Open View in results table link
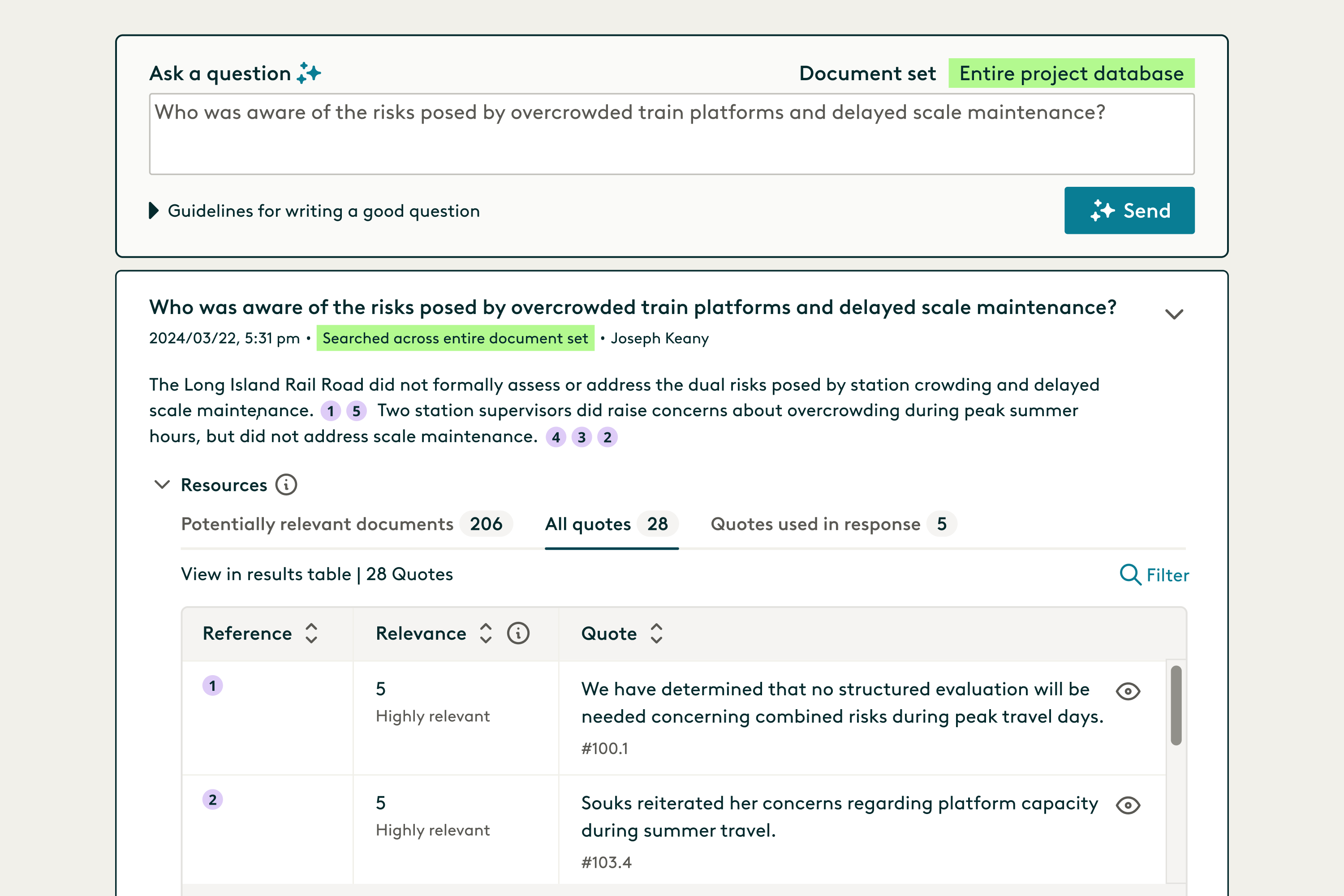The image size is (1344, 896). (x=266, y=574)
